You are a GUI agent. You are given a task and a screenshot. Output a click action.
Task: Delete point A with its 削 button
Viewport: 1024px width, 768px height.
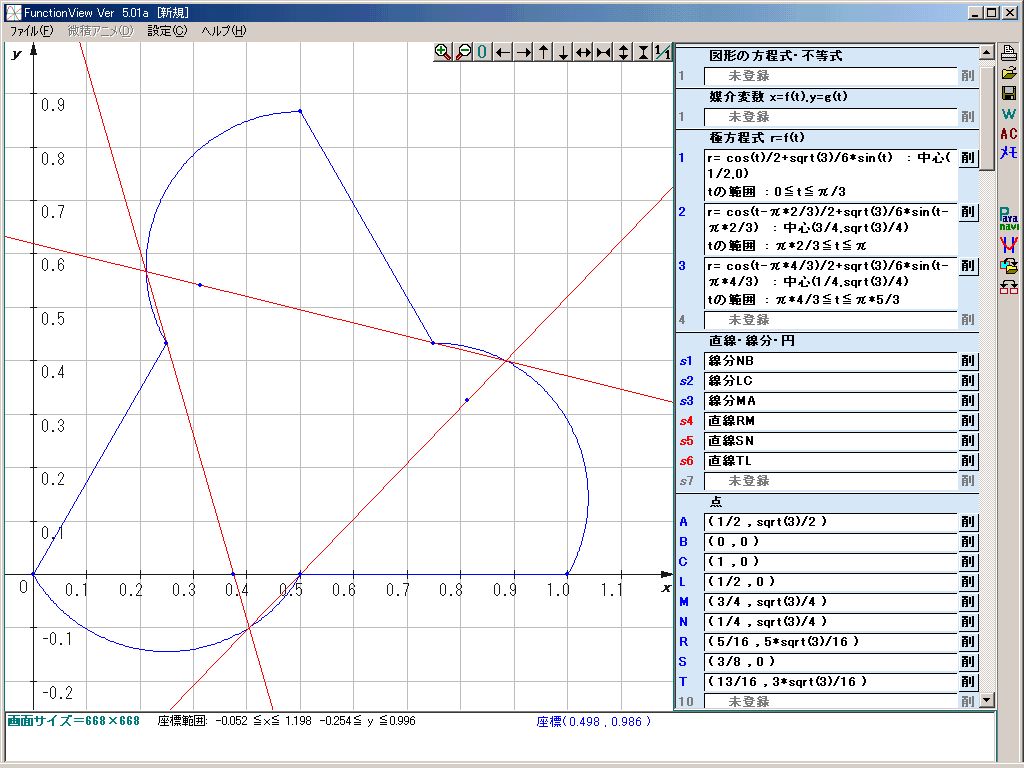tap(968, 522)
